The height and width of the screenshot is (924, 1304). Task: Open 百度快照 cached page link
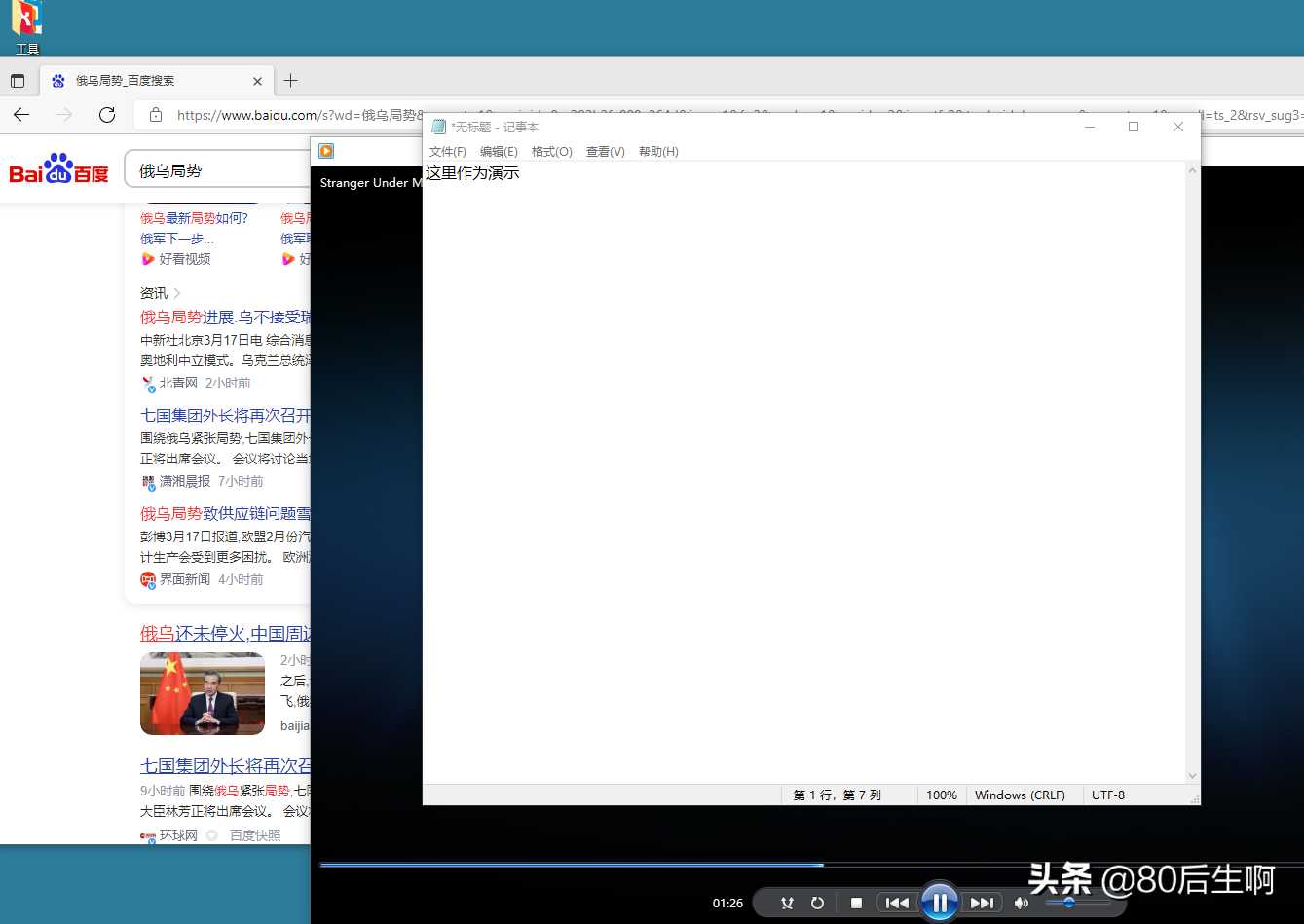[x=255, y=835]
